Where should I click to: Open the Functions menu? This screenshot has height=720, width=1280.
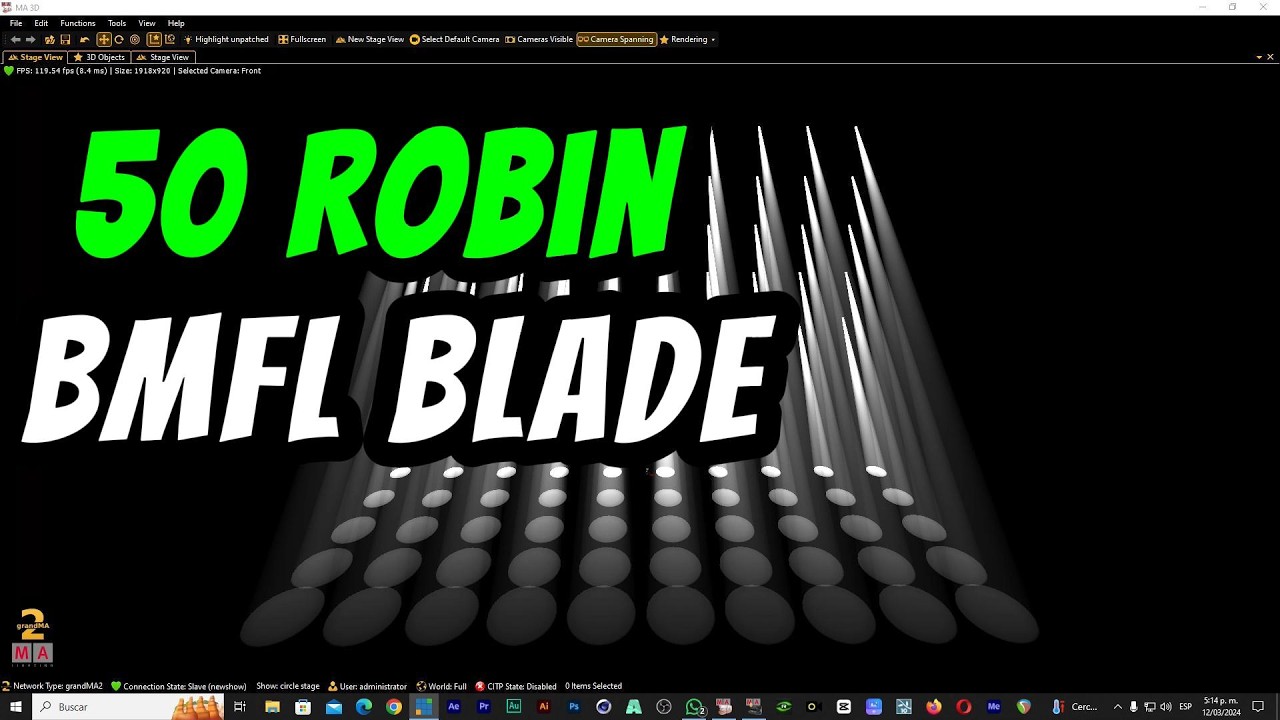point(78,23)
